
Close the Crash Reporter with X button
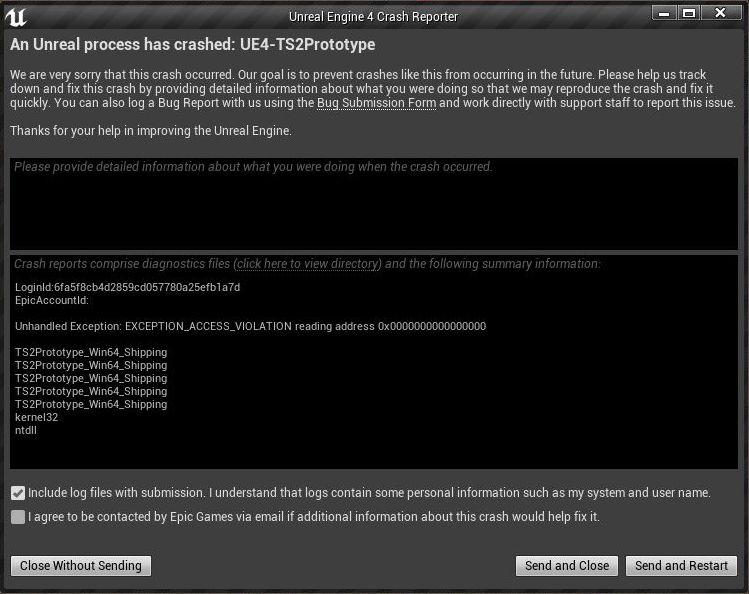point(721,13)
